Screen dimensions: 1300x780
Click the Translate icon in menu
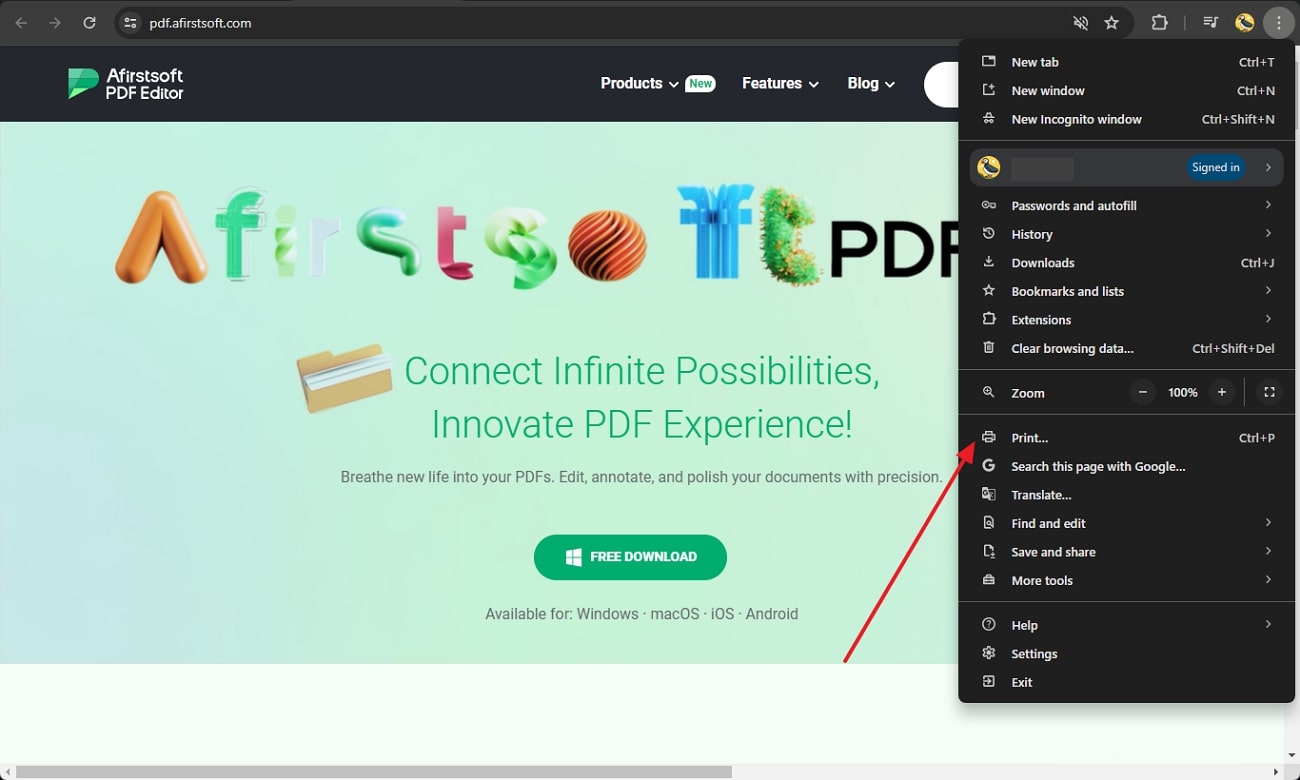[989, 494]
